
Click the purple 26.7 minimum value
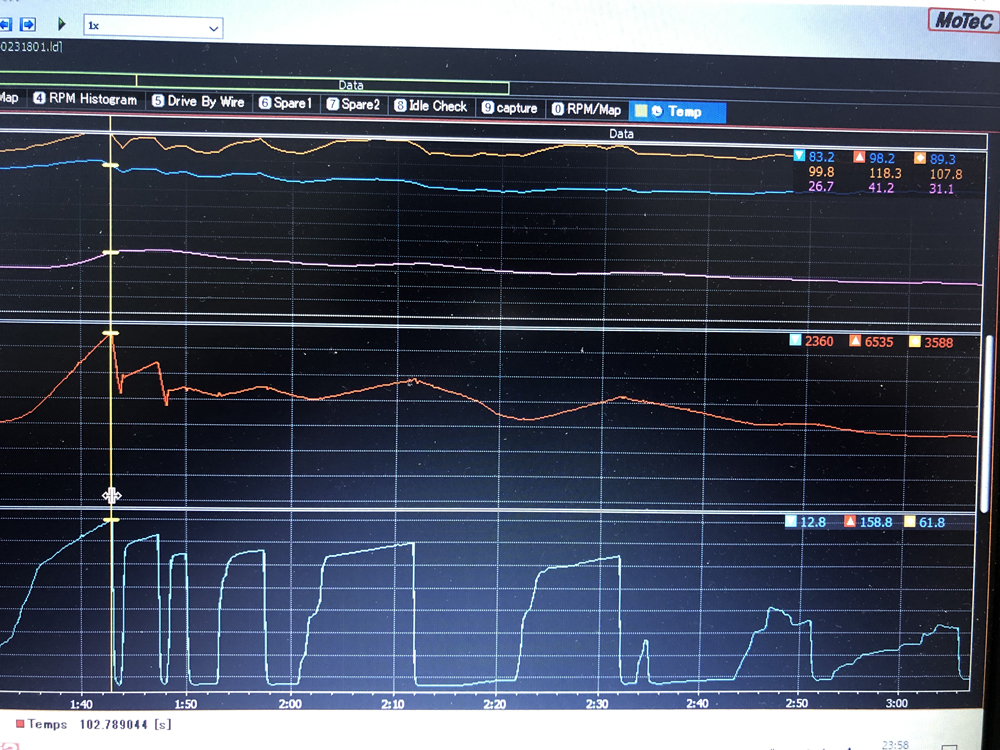coord(821,186)
